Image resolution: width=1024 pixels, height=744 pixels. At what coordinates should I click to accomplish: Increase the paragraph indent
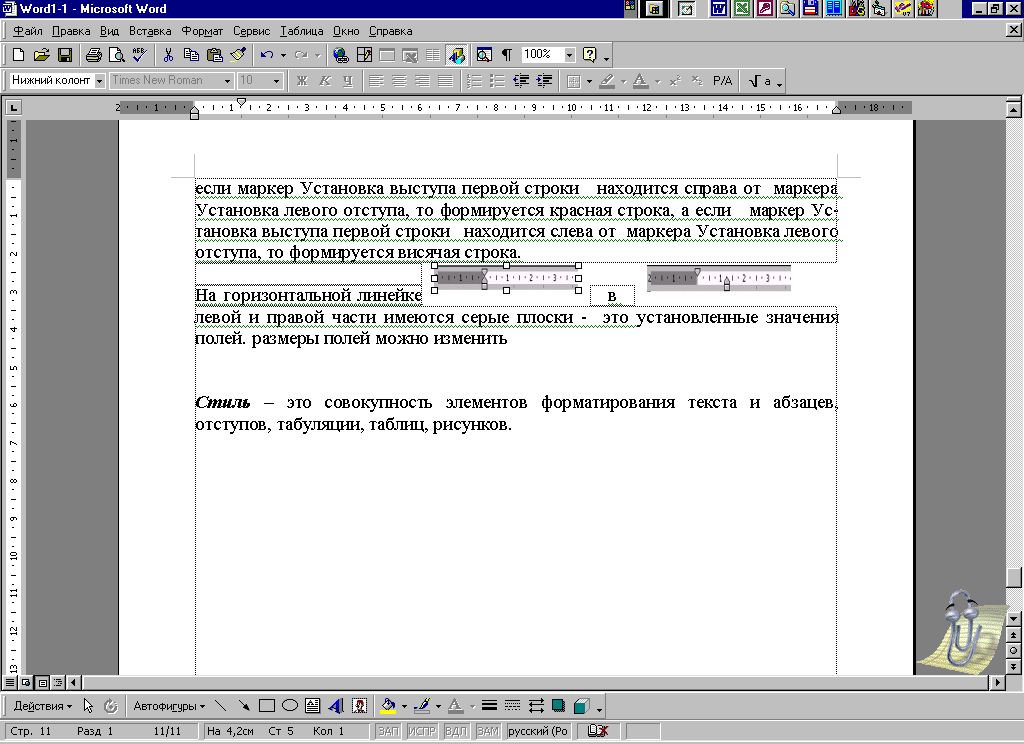tap(544, 81)
